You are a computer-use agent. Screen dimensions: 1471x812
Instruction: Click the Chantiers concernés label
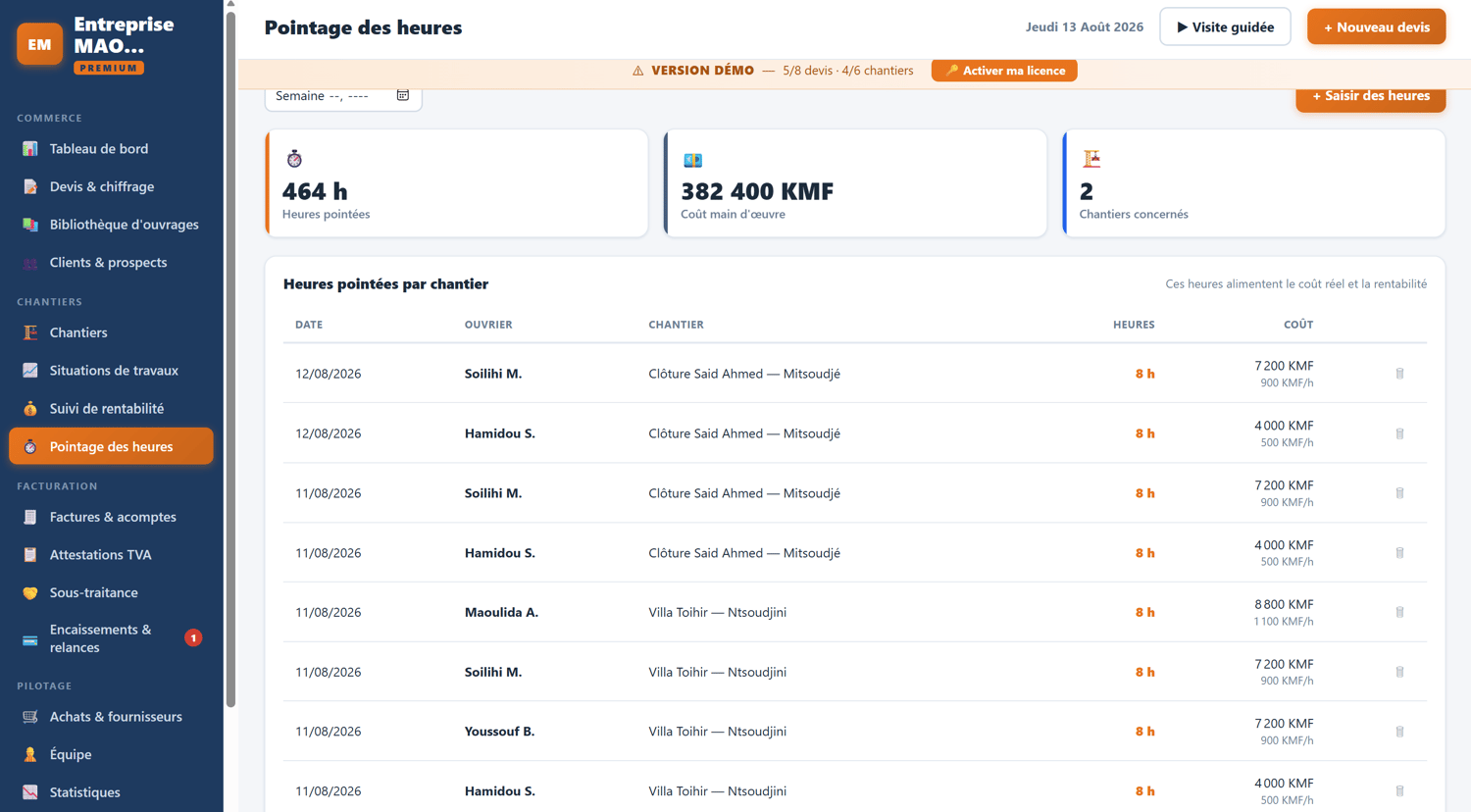(1134, 215)
